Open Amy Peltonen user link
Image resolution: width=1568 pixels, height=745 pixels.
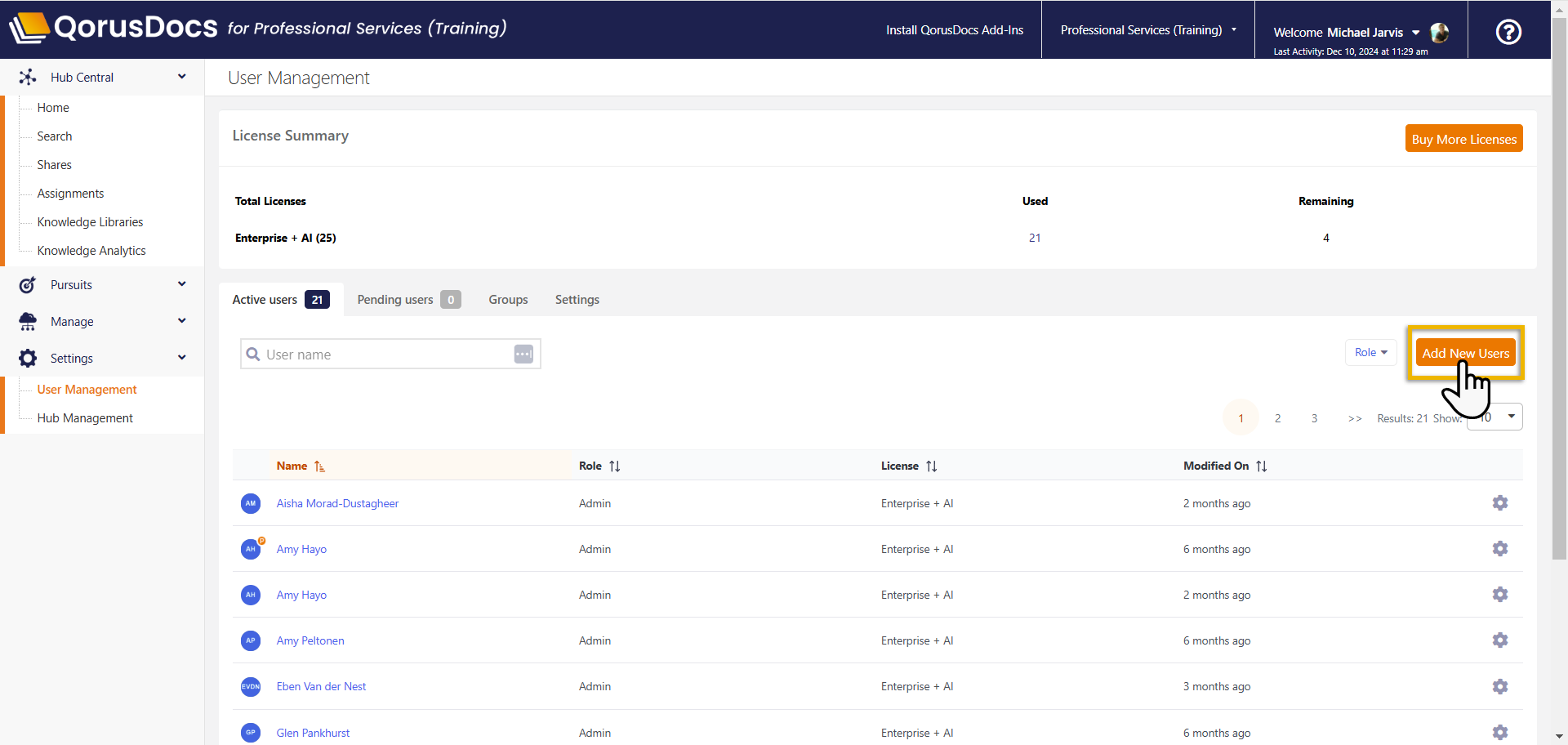(x=310, y=640)
